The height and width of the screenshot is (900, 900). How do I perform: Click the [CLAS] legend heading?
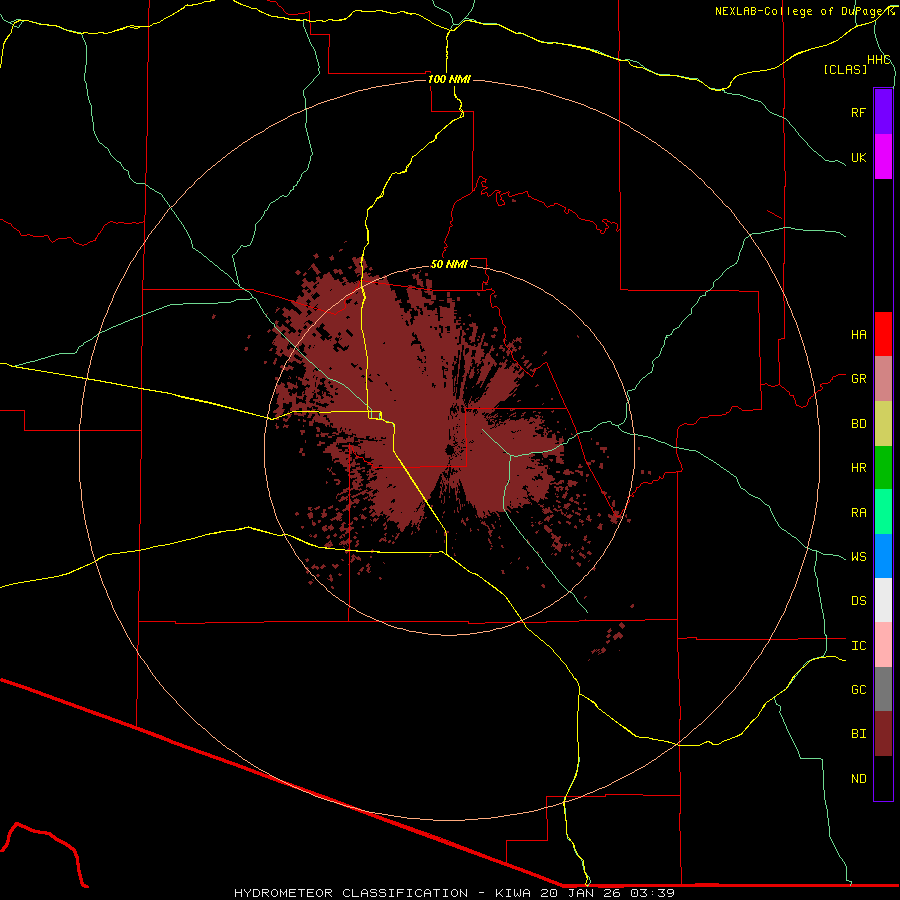click(845, 70)
